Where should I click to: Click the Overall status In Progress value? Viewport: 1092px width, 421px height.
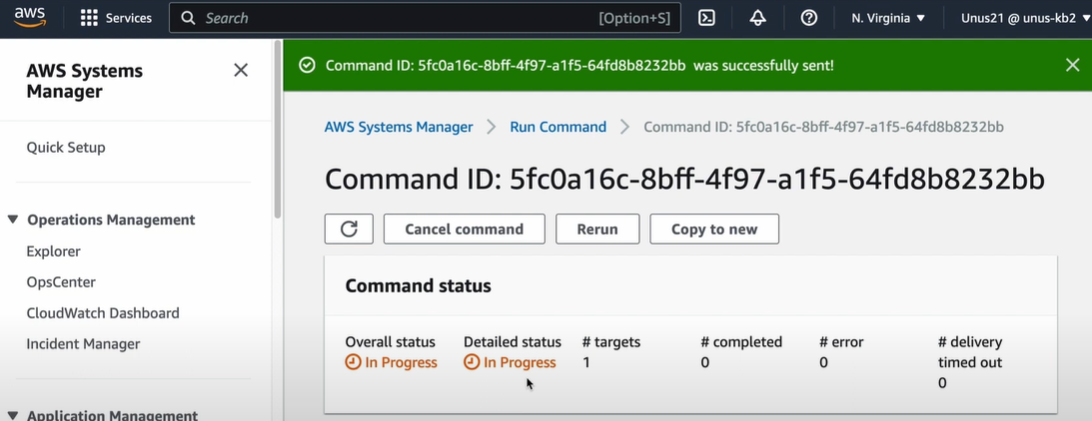coord(391,363)
